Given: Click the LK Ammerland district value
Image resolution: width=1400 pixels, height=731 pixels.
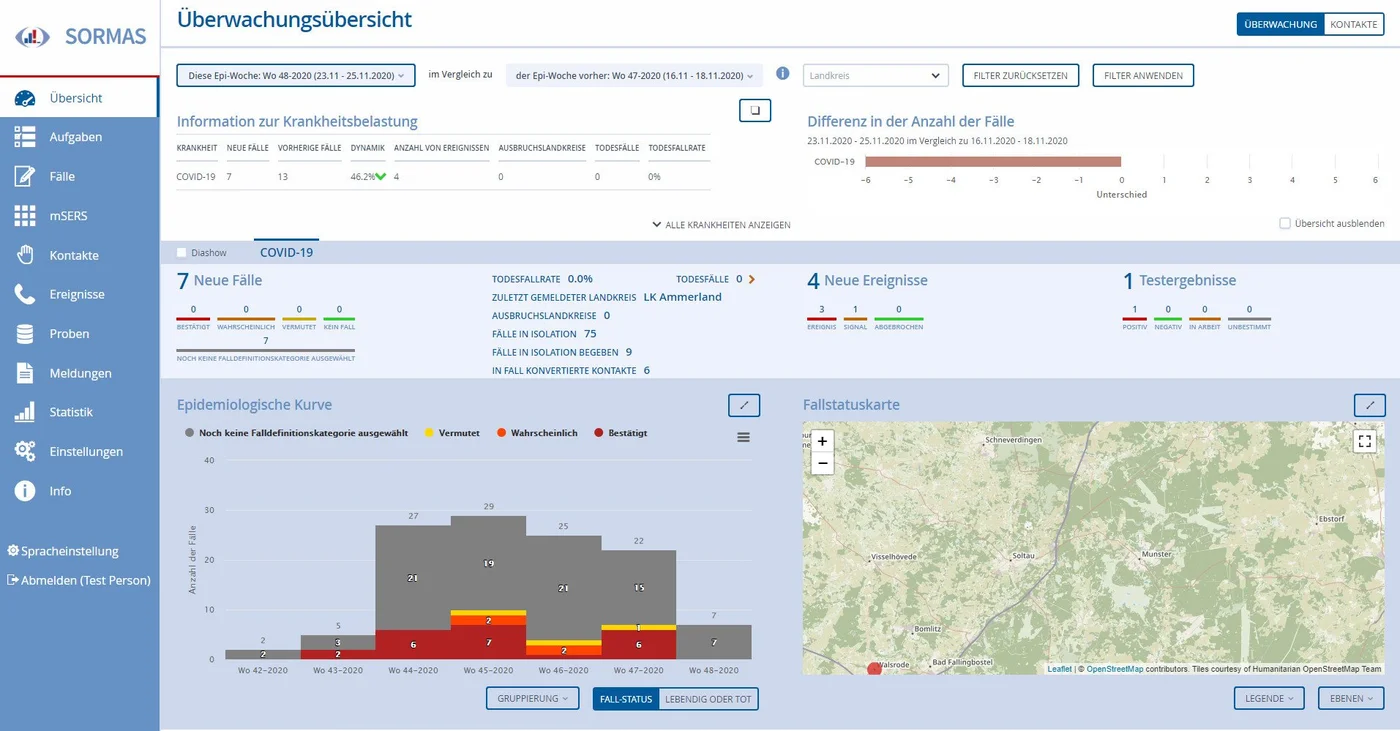Looking at the screenshot, I should [682, 297].
